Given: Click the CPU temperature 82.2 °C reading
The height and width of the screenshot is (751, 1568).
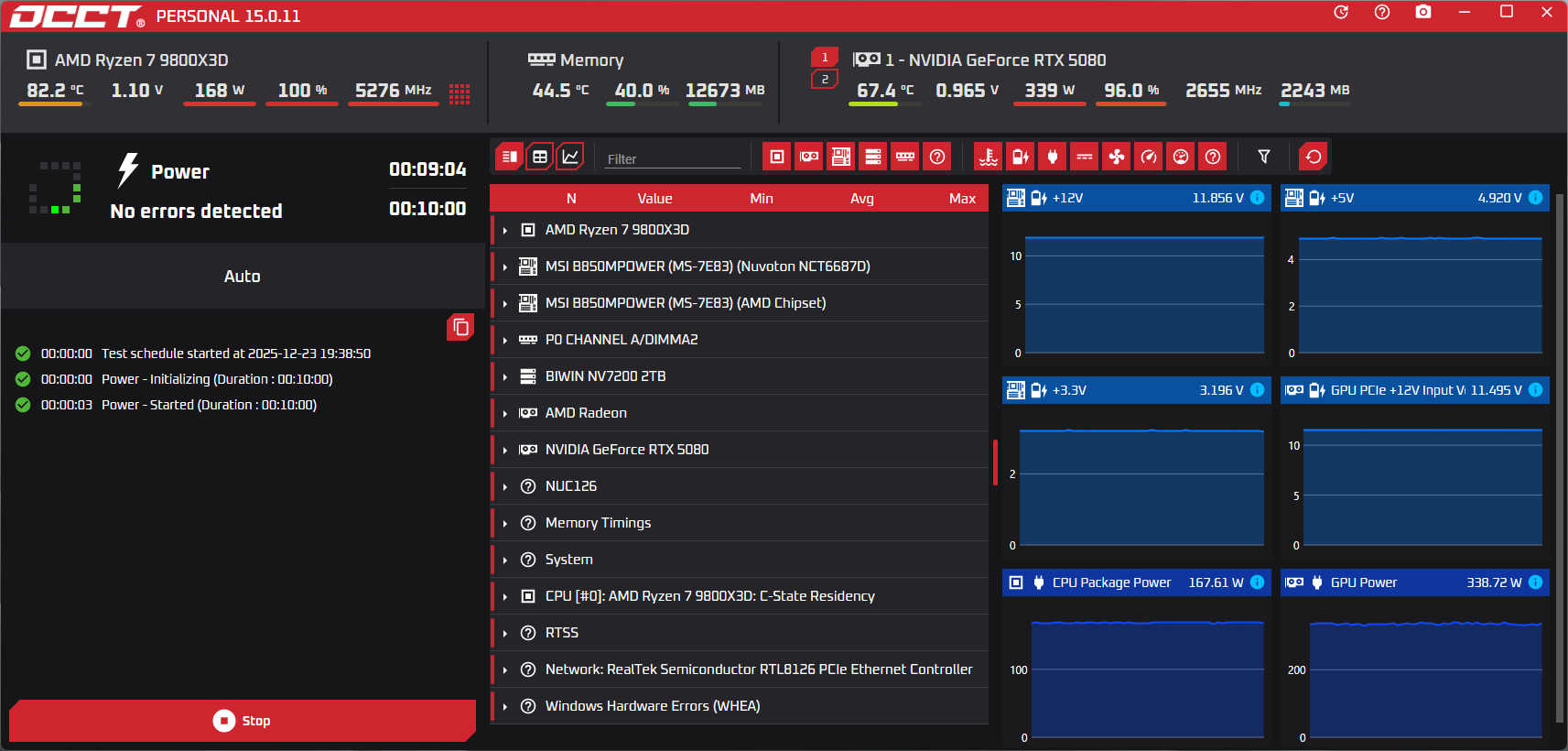Looking at the screenshot, I should click(x=55, y=90).
